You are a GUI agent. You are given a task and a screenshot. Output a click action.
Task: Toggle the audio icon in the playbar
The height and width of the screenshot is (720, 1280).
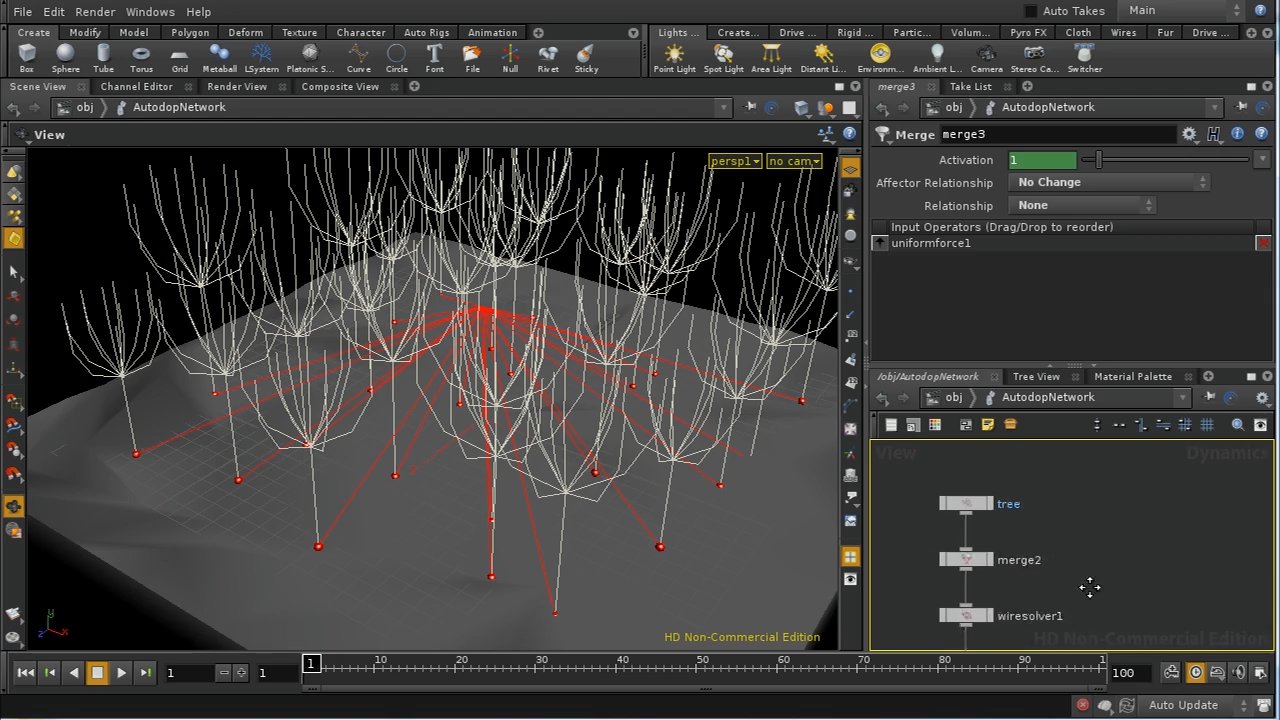[1240, 672]
